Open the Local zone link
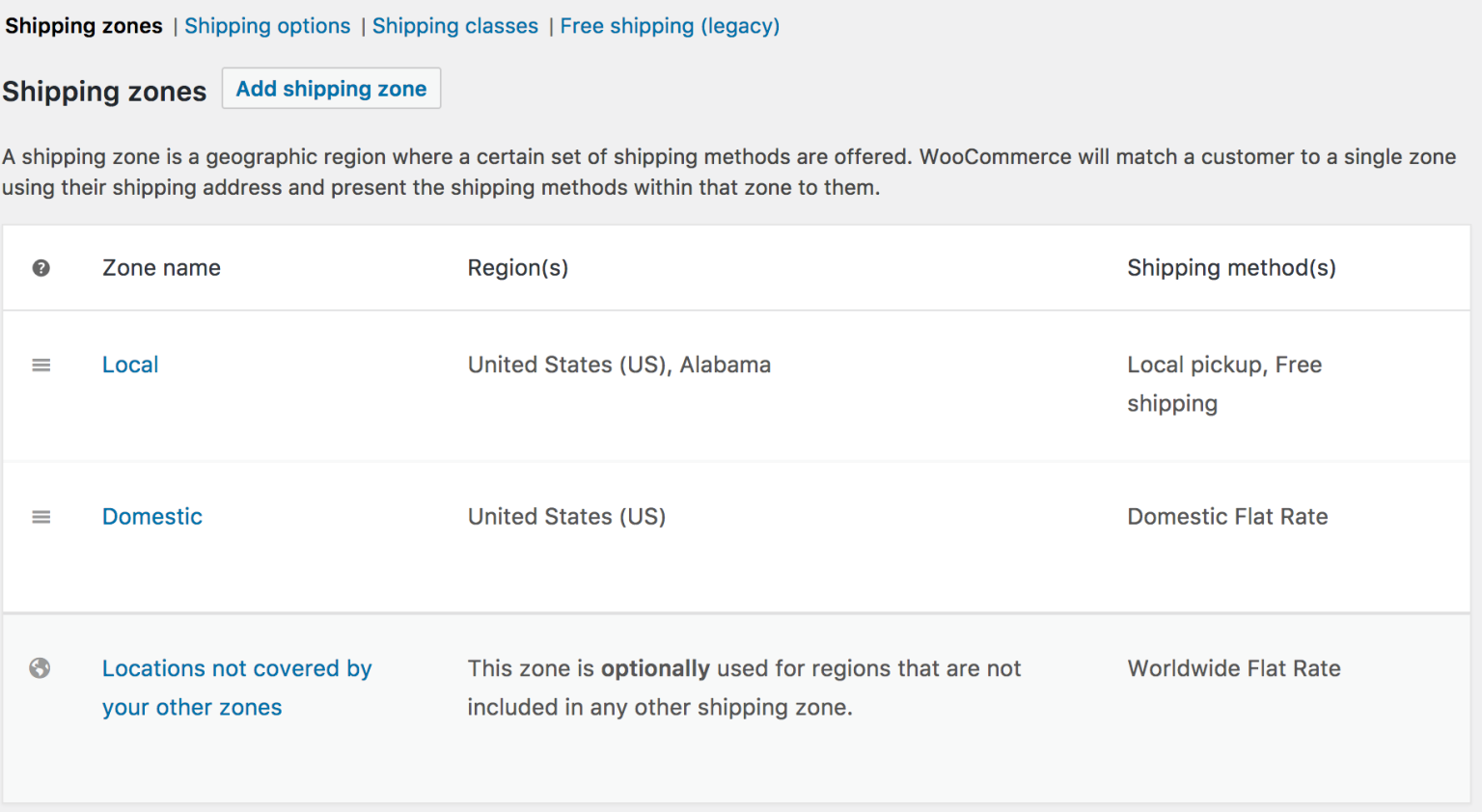The image size is (1482, 812). (x=130, y=365)
